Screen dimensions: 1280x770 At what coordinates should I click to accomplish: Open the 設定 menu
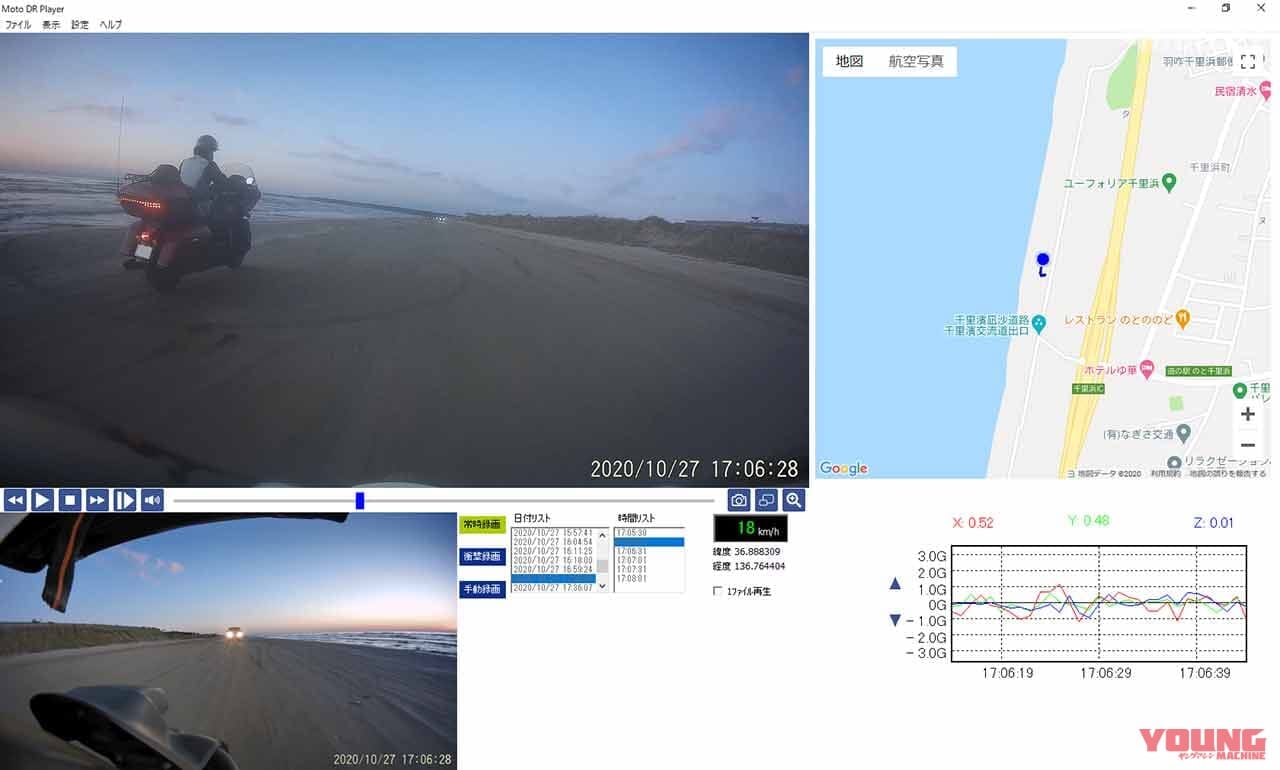78,25
